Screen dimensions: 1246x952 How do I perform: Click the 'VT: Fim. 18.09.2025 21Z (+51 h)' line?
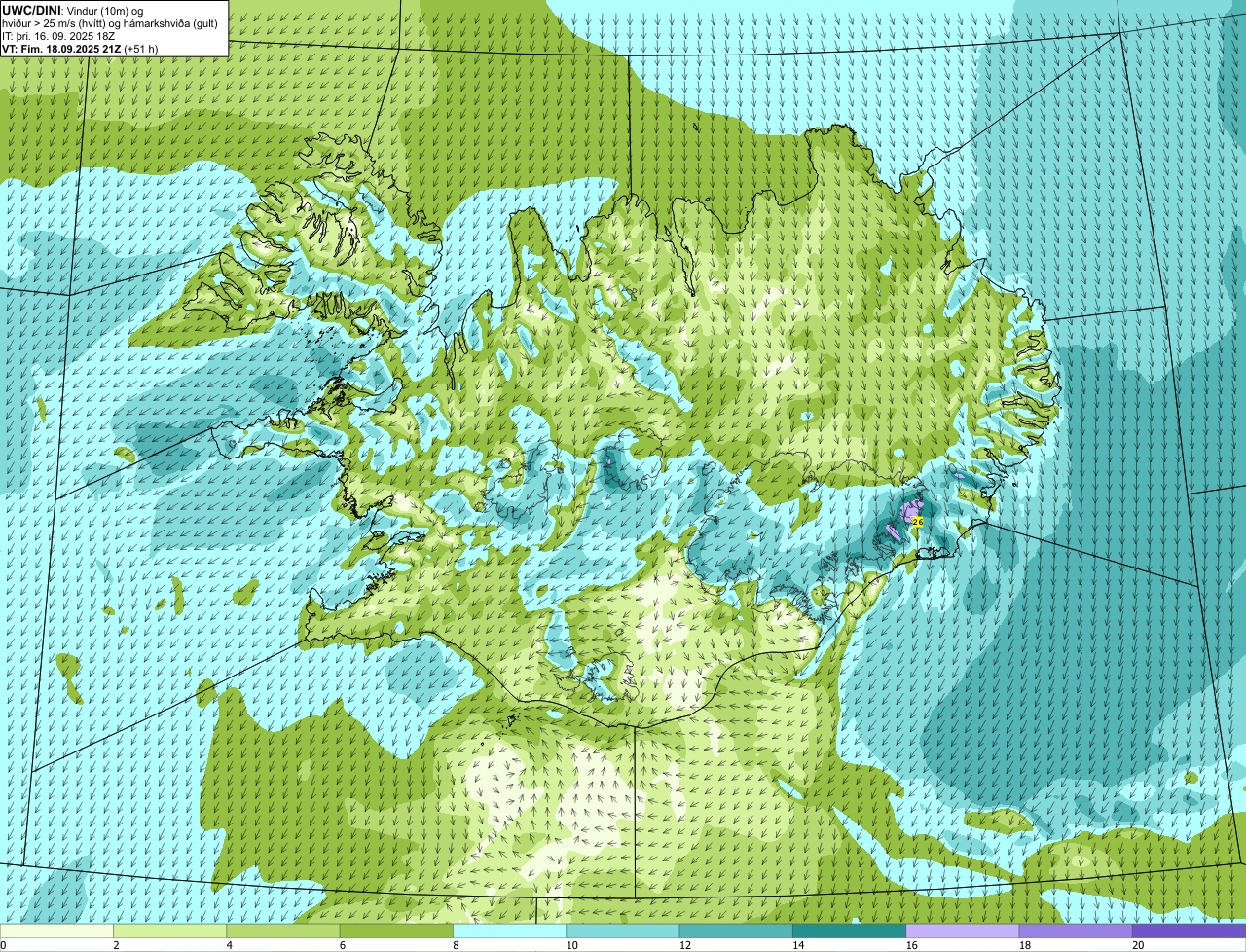[x=80, y=49]
